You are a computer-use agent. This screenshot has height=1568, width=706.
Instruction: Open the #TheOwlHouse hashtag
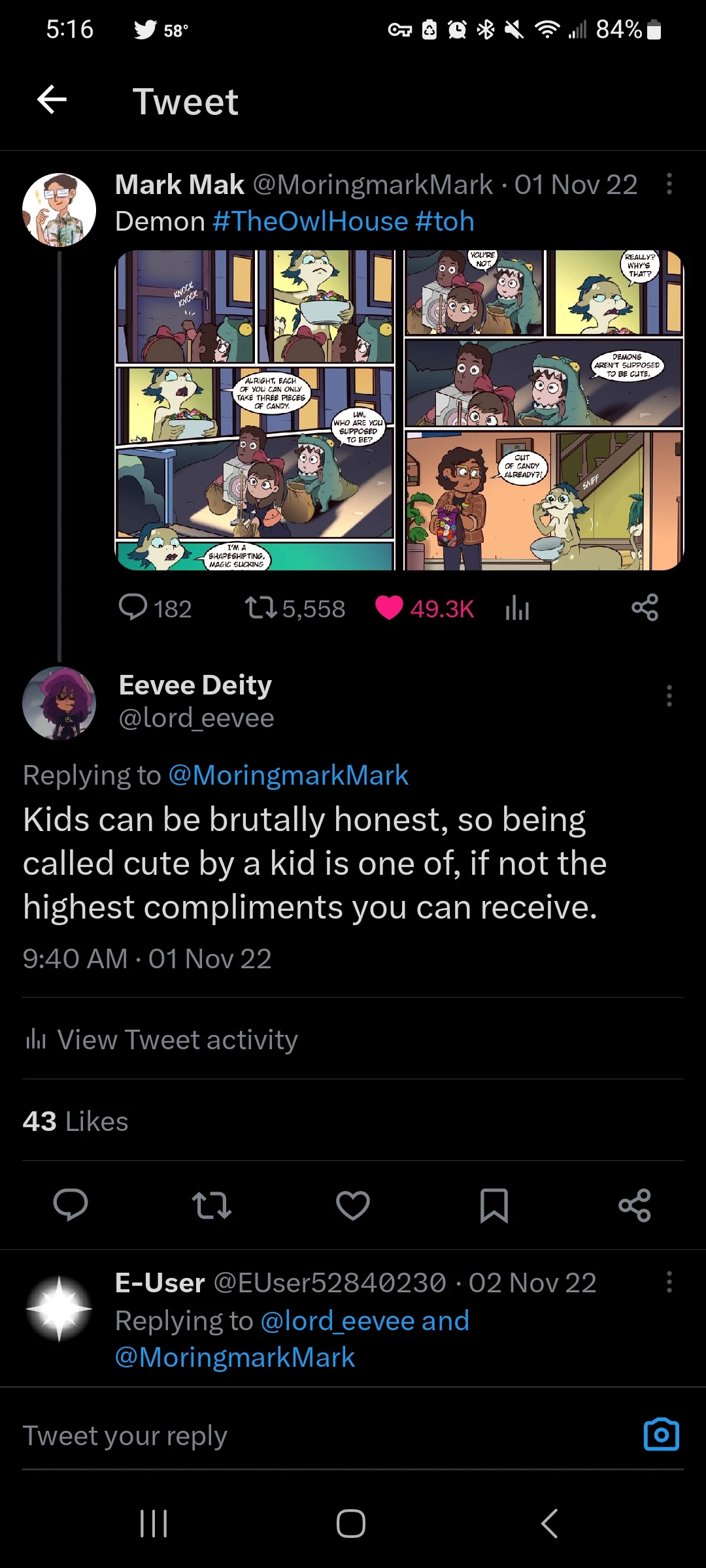[x=311, y=221]
